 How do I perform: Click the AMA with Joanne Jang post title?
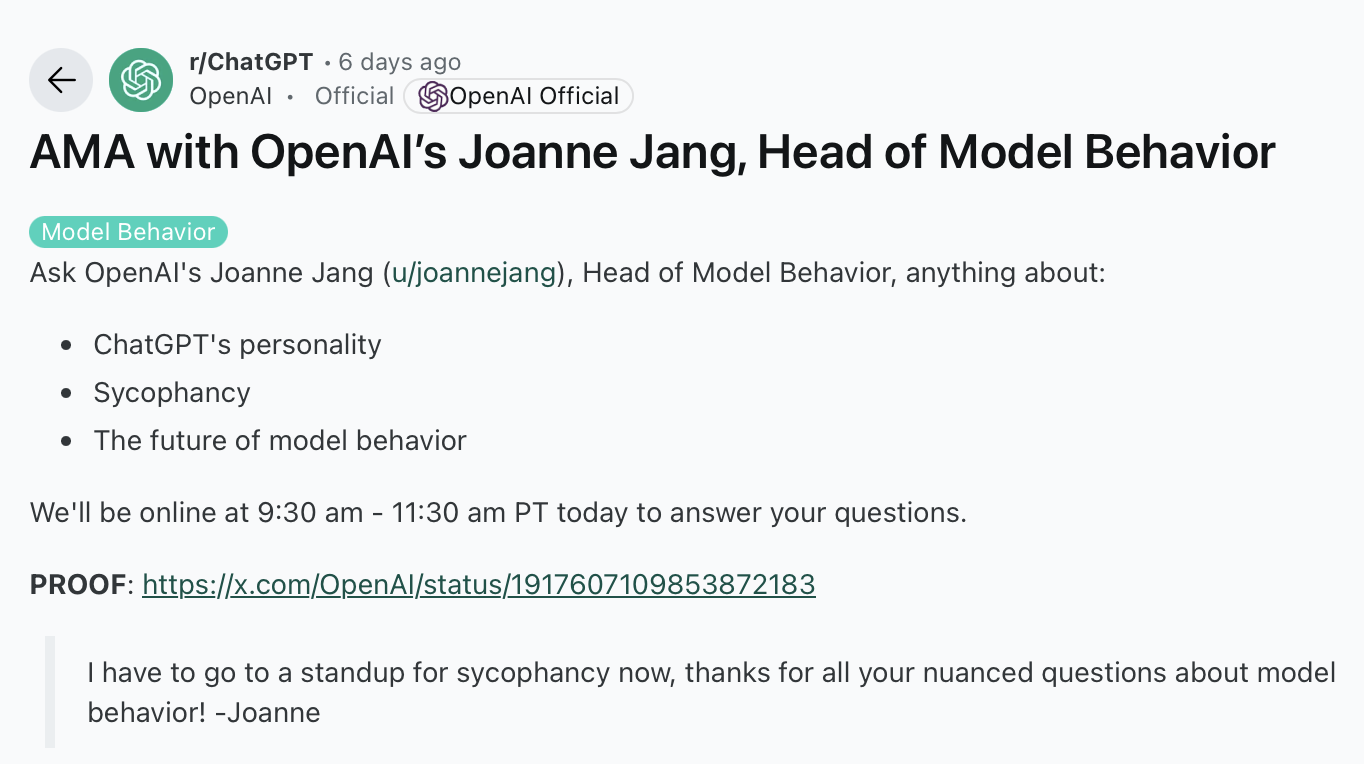[652, 152]
